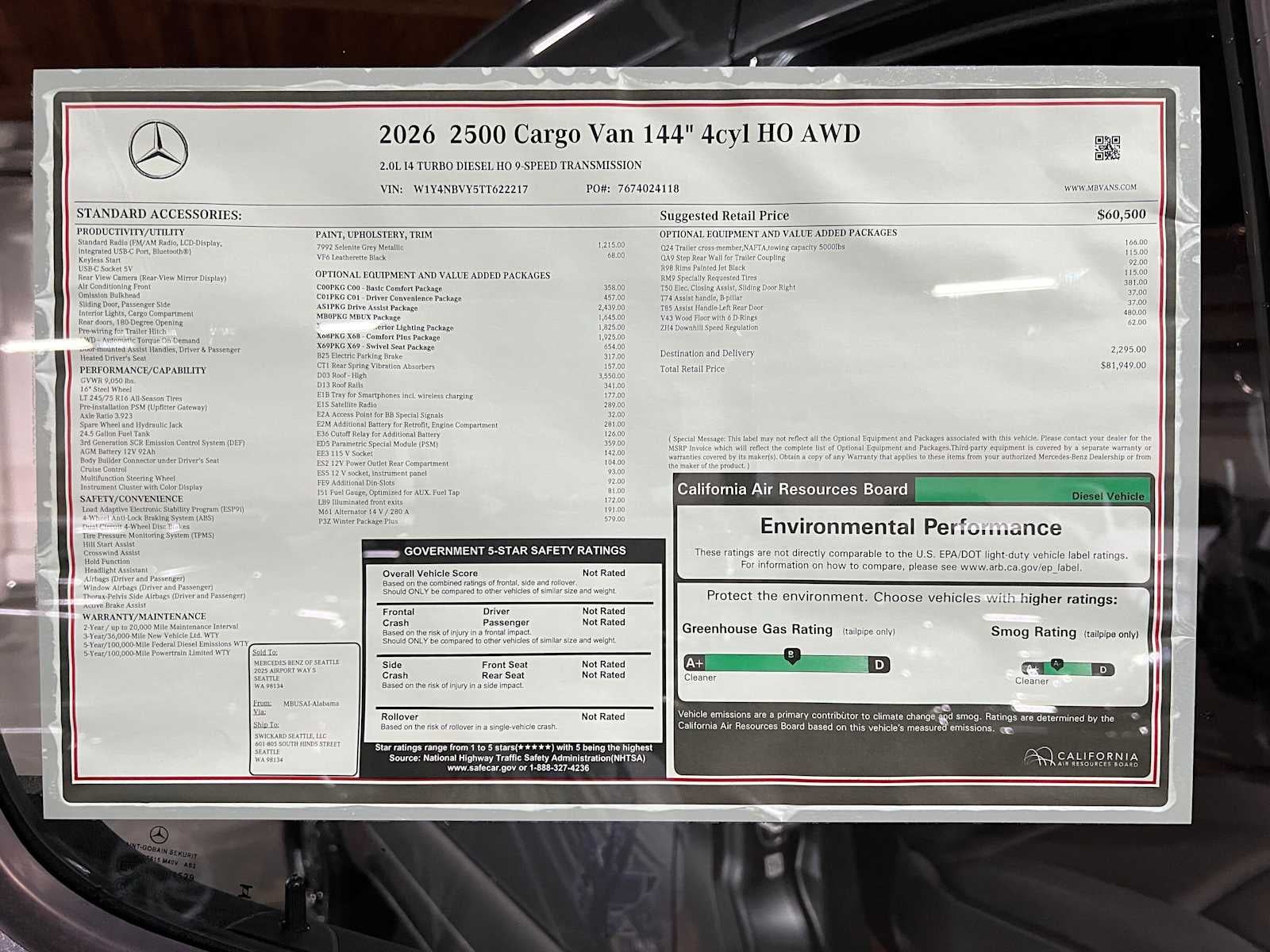Click the WARRANTY/MAINTENANCE heading

[x=144, y=616]
